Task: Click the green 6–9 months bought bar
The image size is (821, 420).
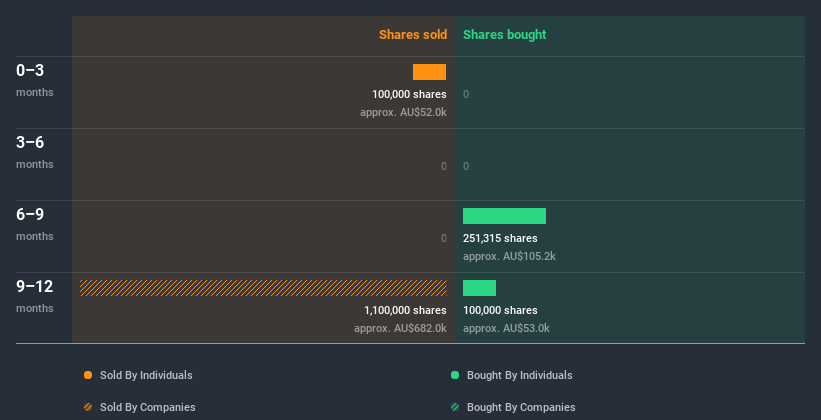Action: coord(504,216)
